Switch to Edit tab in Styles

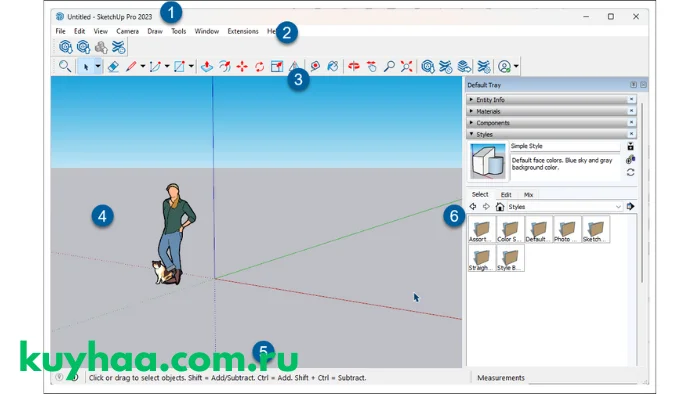[x=506, y=195]
